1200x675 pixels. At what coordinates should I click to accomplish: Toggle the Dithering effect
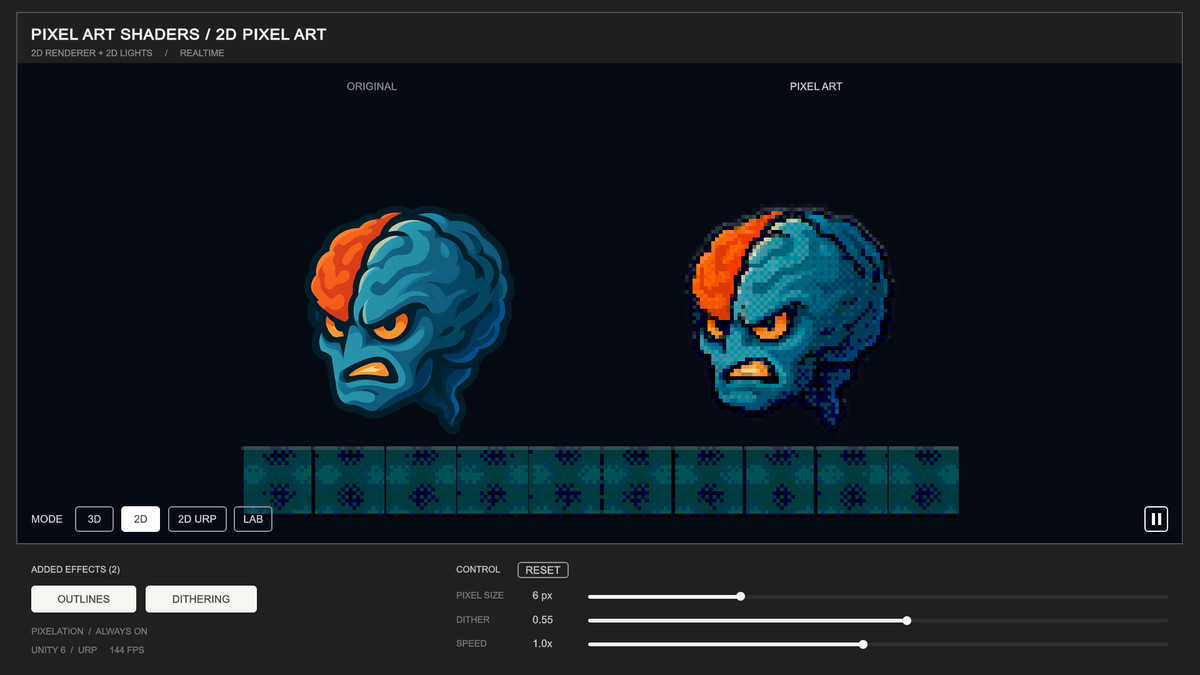click(x=201, y=599)
